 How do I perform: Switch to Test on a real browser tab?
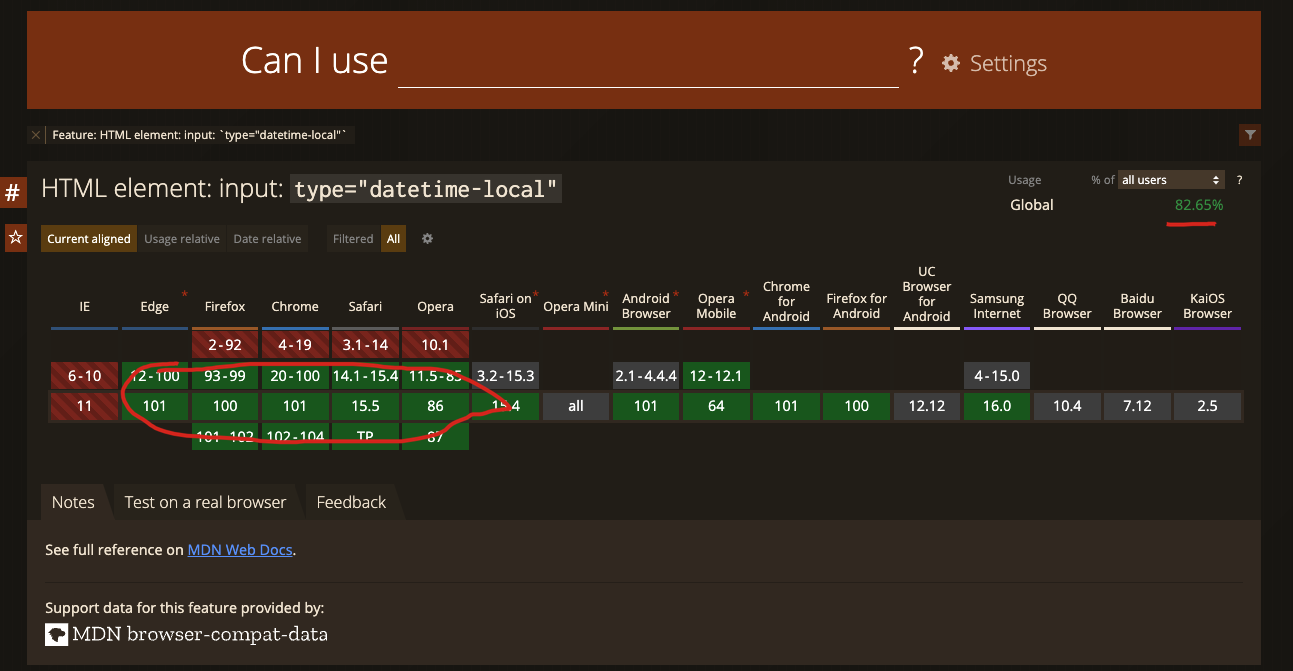205,502
